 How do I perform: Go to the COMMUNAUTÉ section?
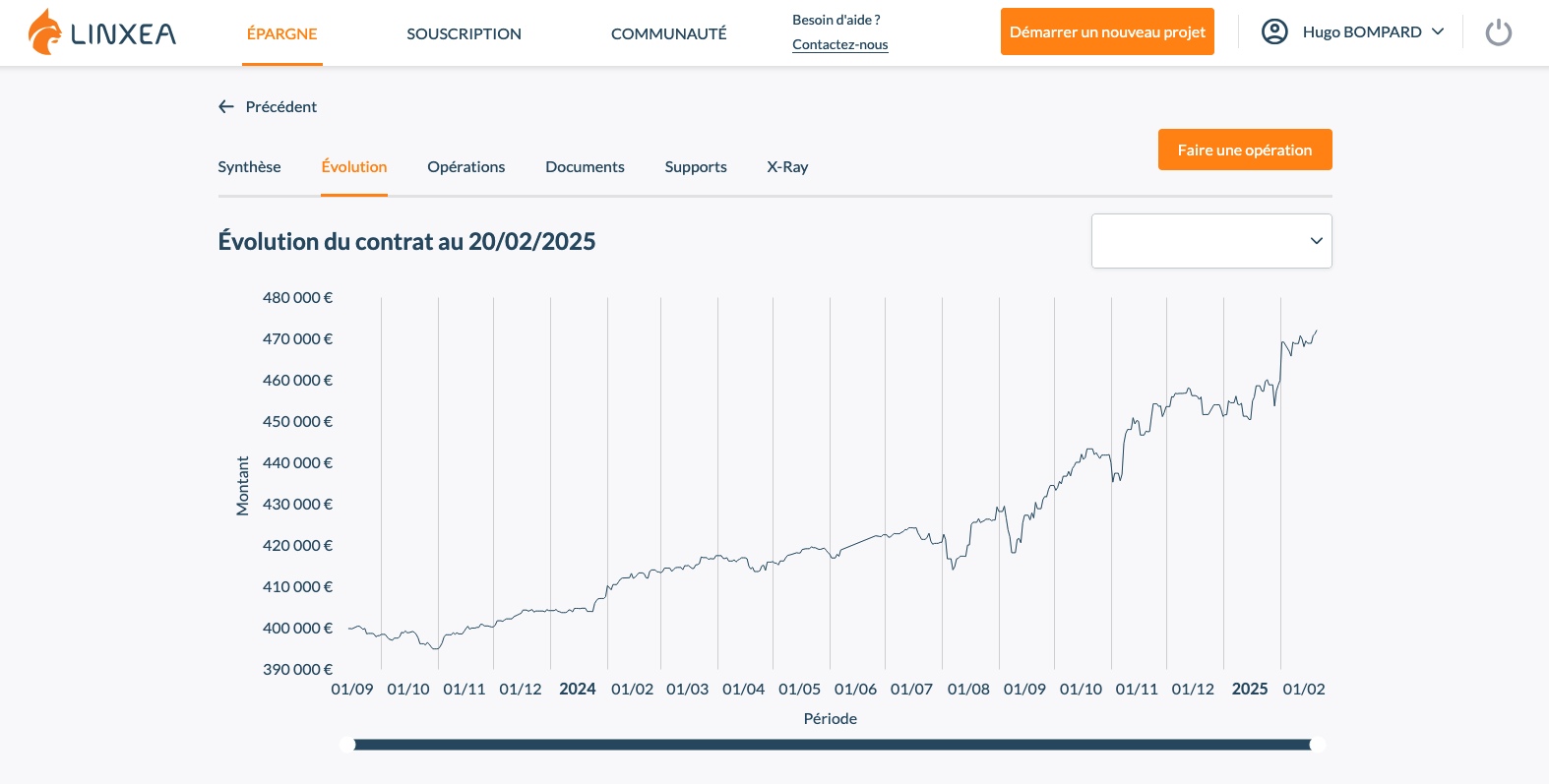(668, 33)
